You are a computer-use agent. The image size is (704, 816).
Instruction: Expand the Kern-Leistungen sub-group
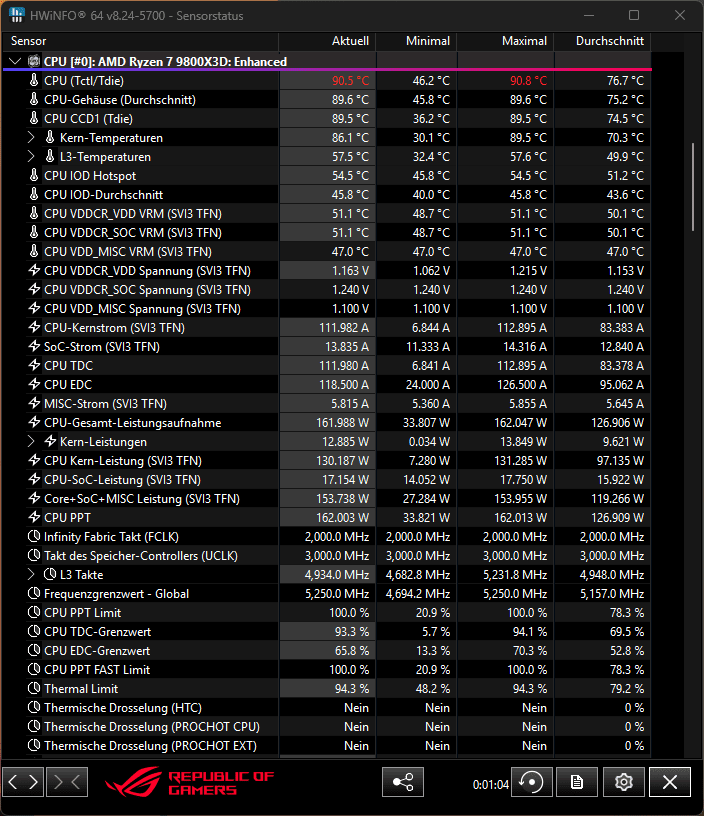[x=31, y=441]
